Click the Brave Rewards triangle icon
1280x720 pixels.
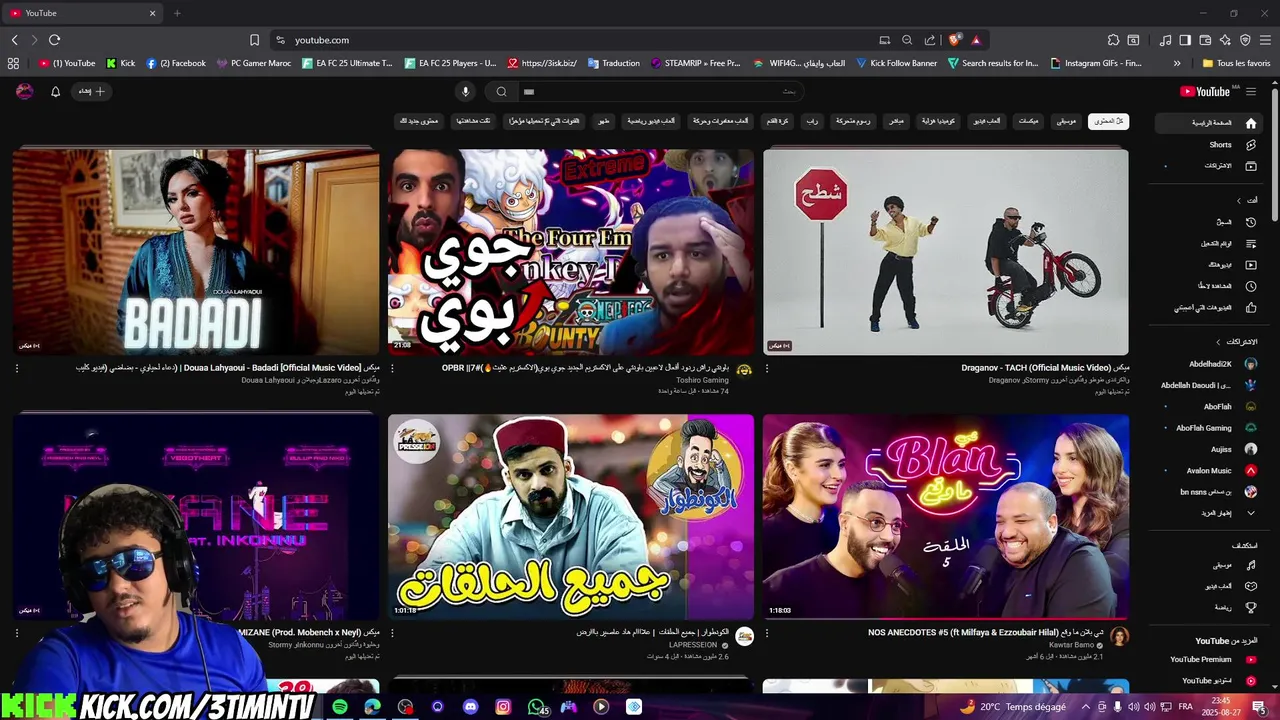pos(976,40)
